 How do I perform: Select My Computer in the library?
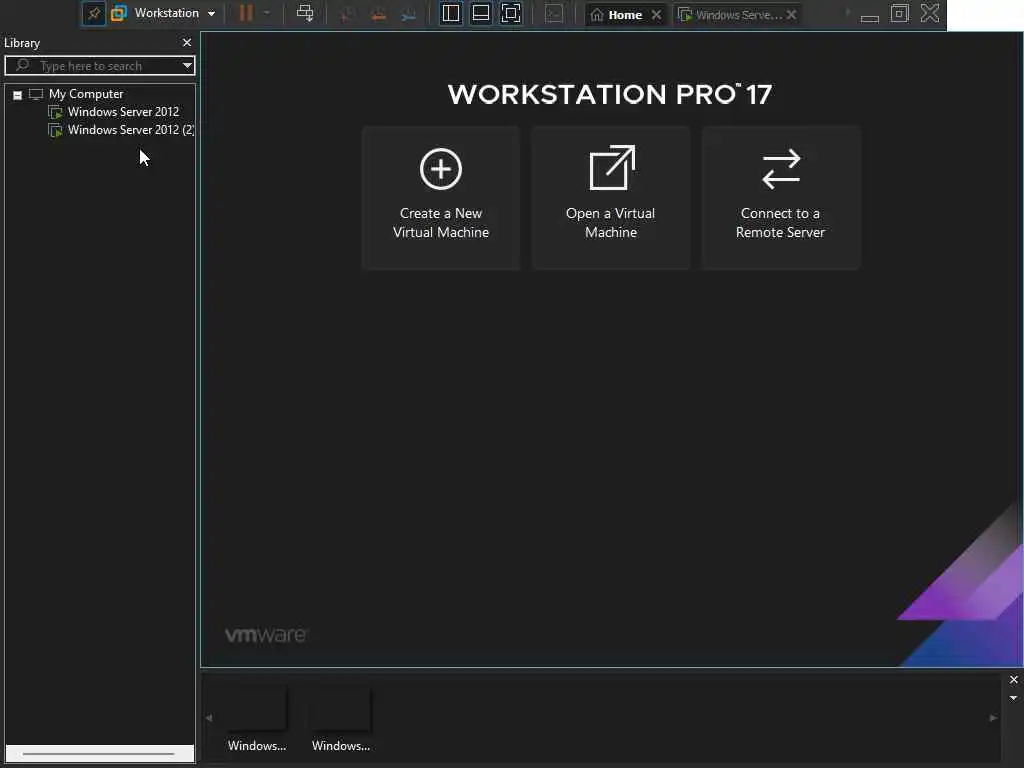(x=86, y=94)
